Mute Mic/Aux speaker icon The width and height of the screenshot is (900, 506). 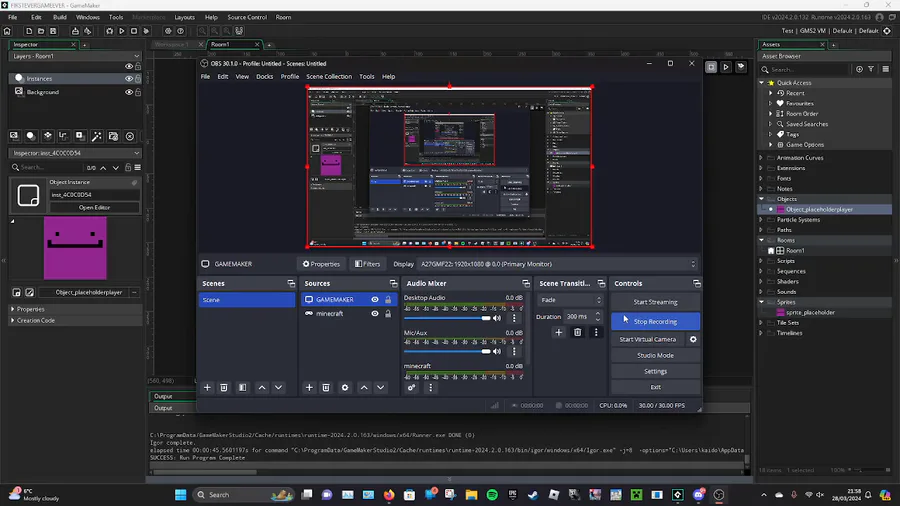coord(497,351)
